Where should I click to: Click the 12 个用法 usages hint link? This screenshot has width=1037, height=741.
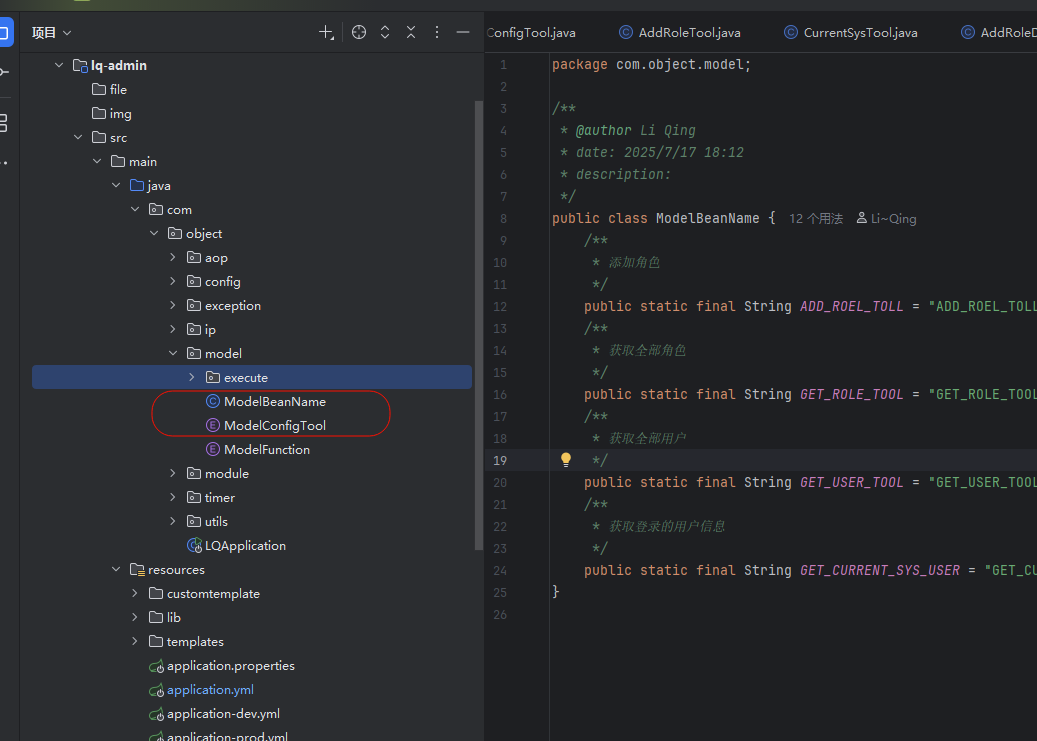pyautogui.click(x=816, y=219)
